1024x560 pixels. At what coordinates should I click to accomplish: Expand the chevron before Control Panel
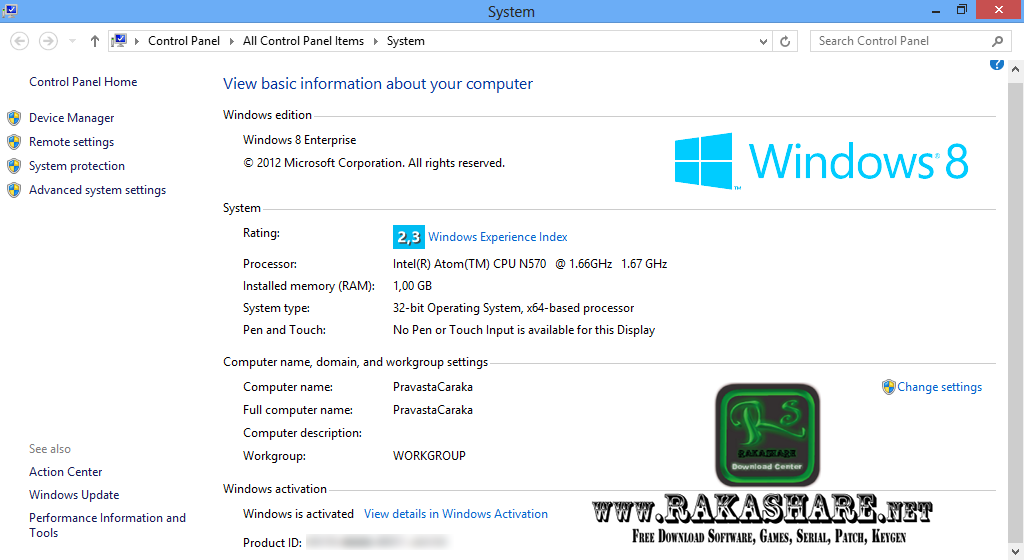coord(137,41)
